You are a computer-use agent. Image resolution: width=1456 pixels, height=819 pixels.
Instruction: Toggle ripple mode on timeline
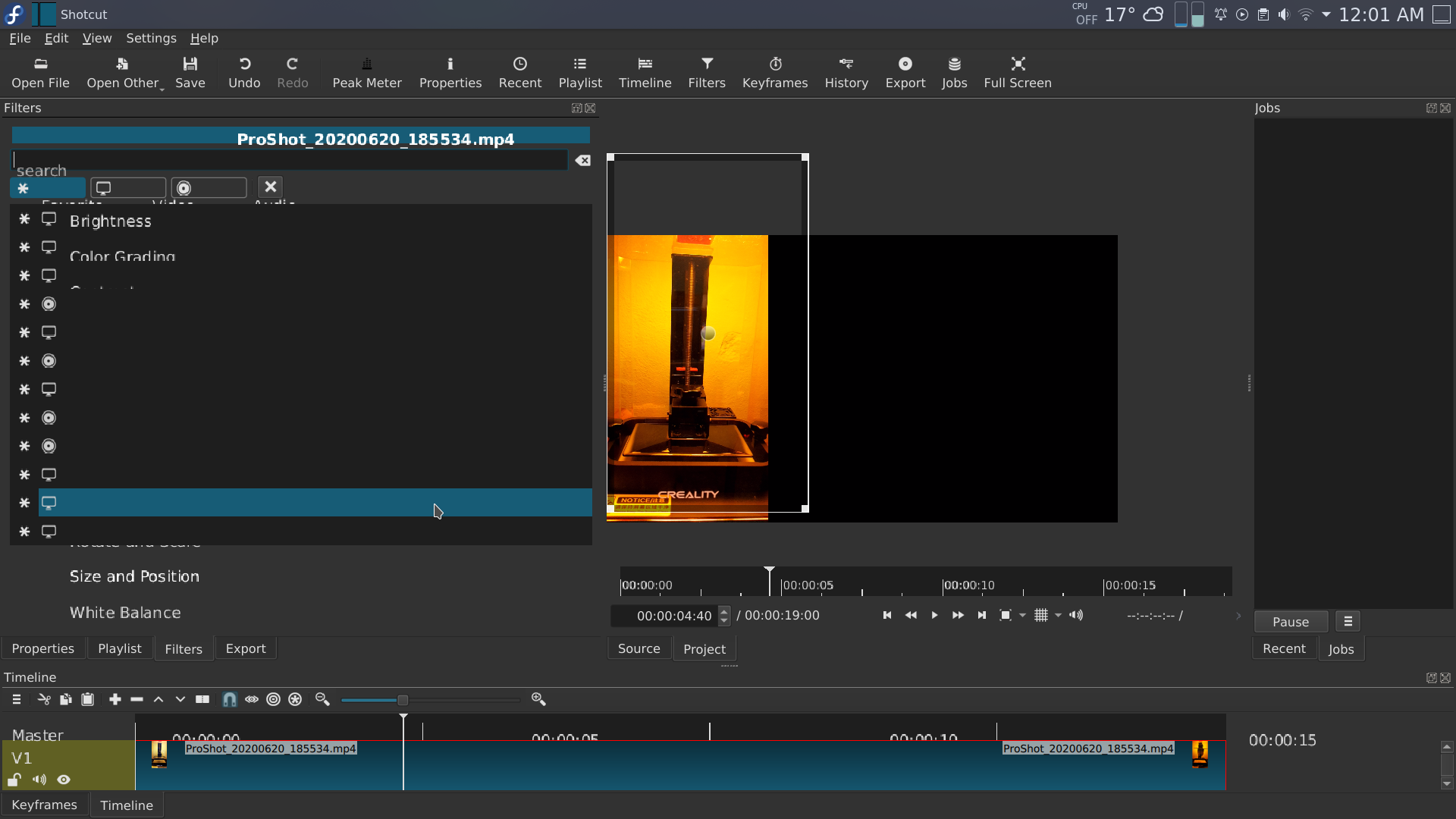274,699
